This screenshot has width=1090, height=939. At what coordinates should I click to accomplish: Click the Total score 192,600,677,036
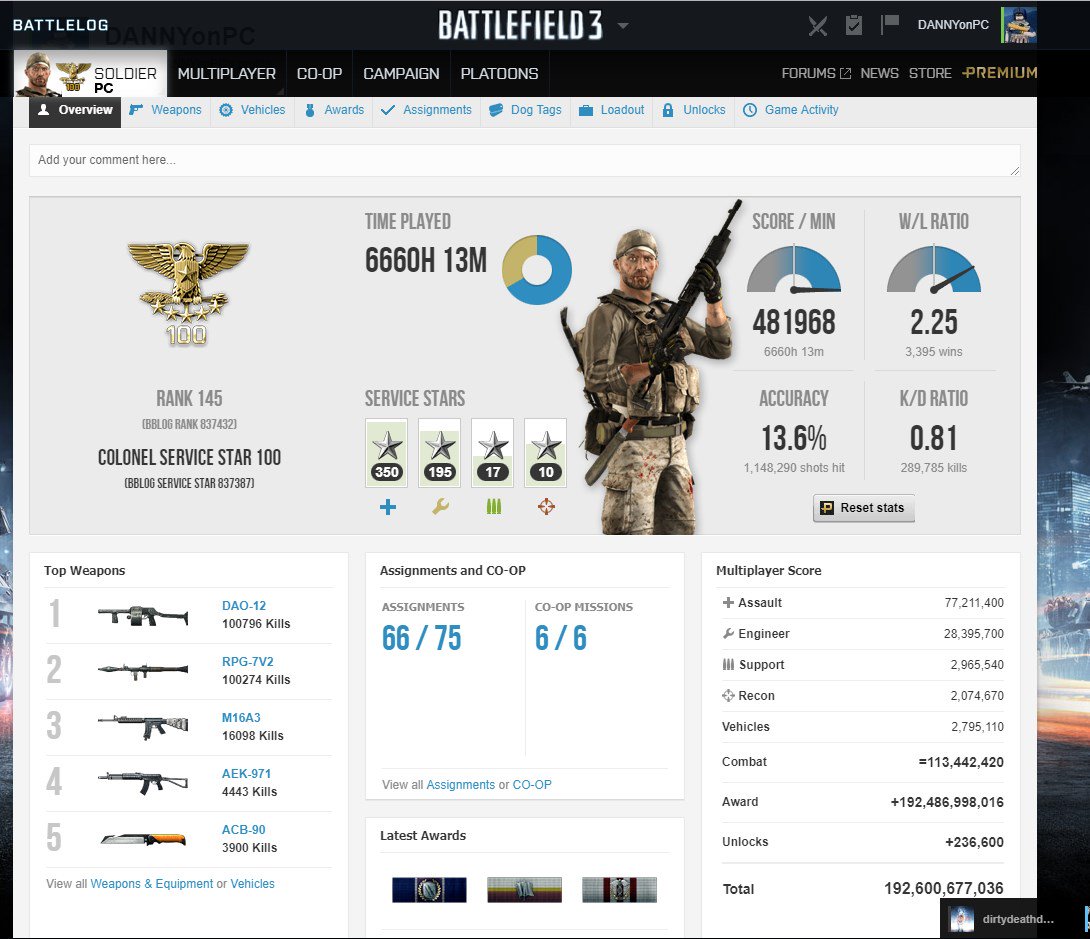(x=943, y=888)
